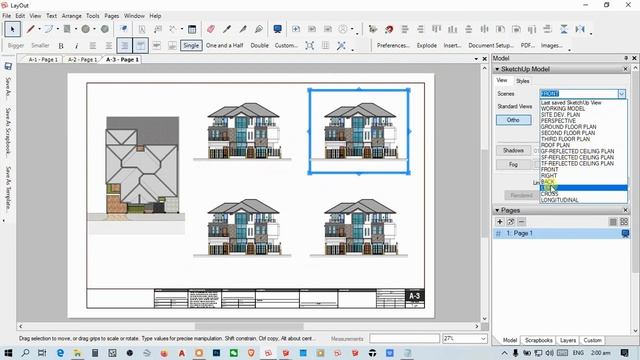Image resolution: width=640 pixels, height=360 pixels.
Task: Click the red magnet snap icon
Action: coord(389,29)
